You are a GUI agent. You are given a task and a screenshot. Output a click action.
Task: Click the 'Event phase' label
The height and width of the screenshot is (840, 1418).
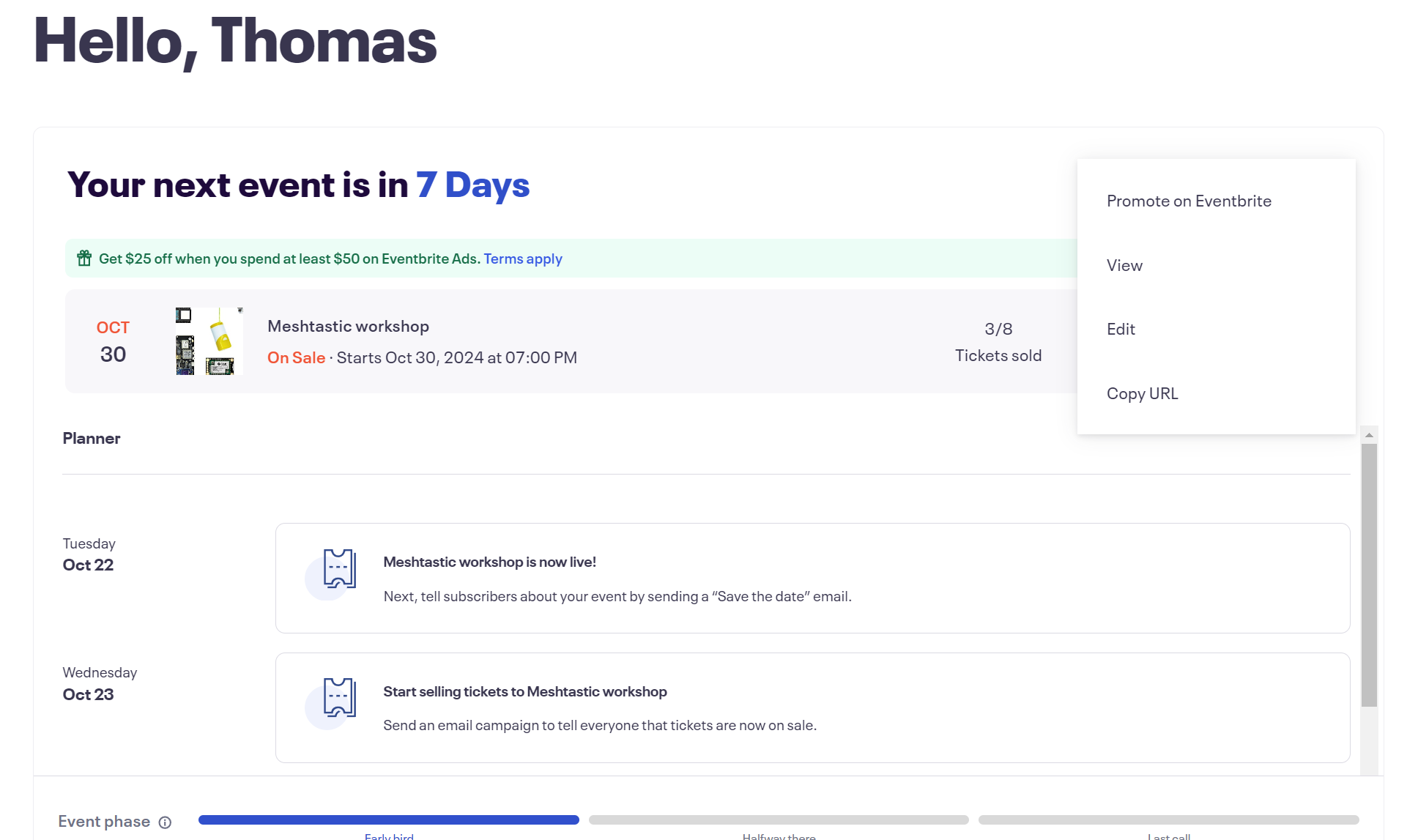[x=104, y=822]
